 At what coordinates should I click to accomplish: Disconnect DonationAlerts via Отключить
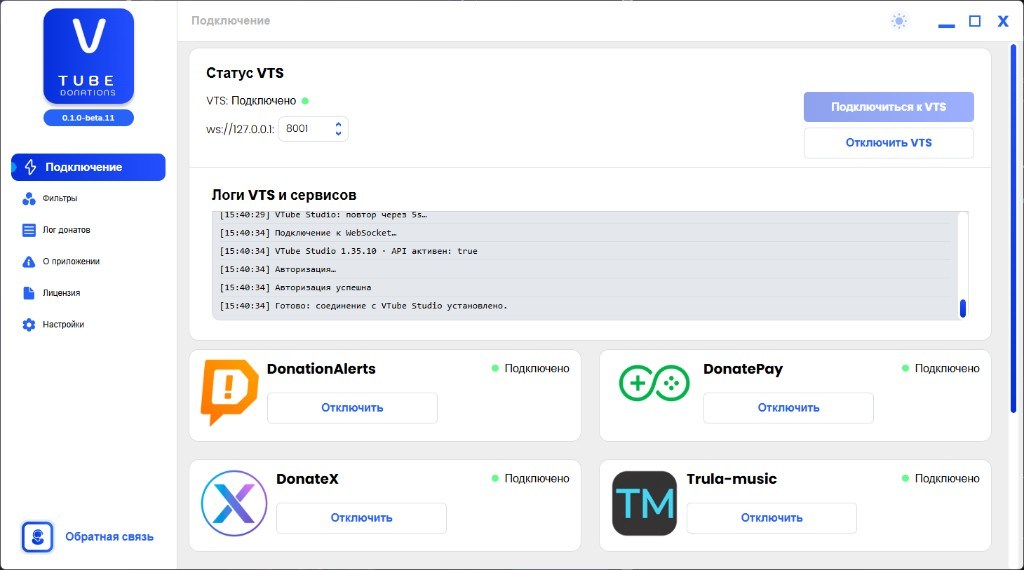tap(352, 407)
